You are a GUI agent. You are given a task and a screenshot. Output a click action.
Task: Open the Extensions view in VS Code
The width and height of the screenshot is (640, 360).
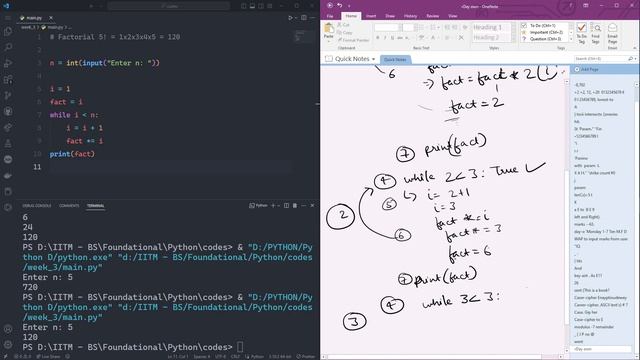pos(8,80)
